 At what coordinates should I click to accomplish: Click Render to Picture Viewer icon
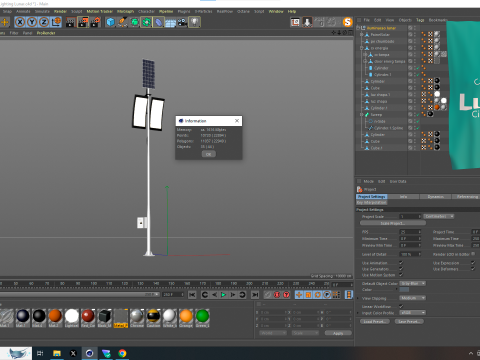(x=83, y=22)
